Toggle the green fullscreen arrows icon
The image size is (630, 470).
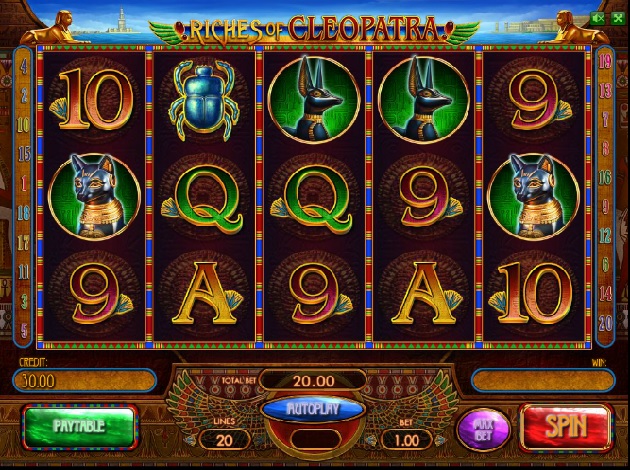coord(618,18)
